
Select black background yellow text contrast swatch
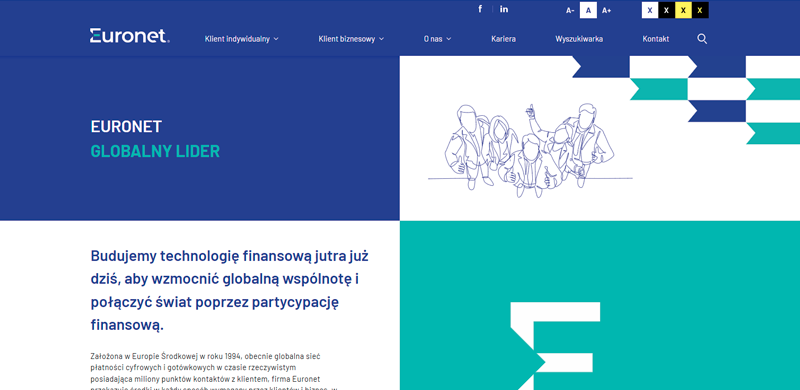pos(700,10)
